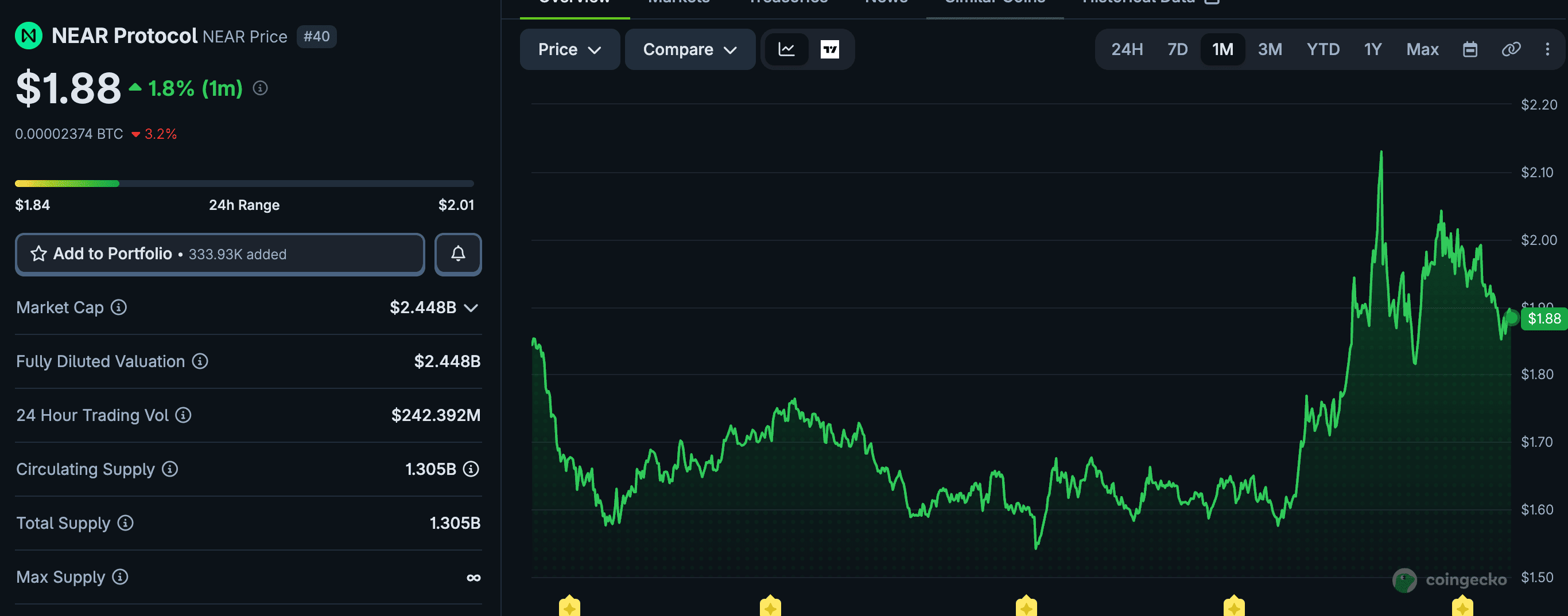Image resolution: width=1568 pixels, height=616 pixels.
Task: Click the $242.392M trading volume value
Action: pos(436,415)
